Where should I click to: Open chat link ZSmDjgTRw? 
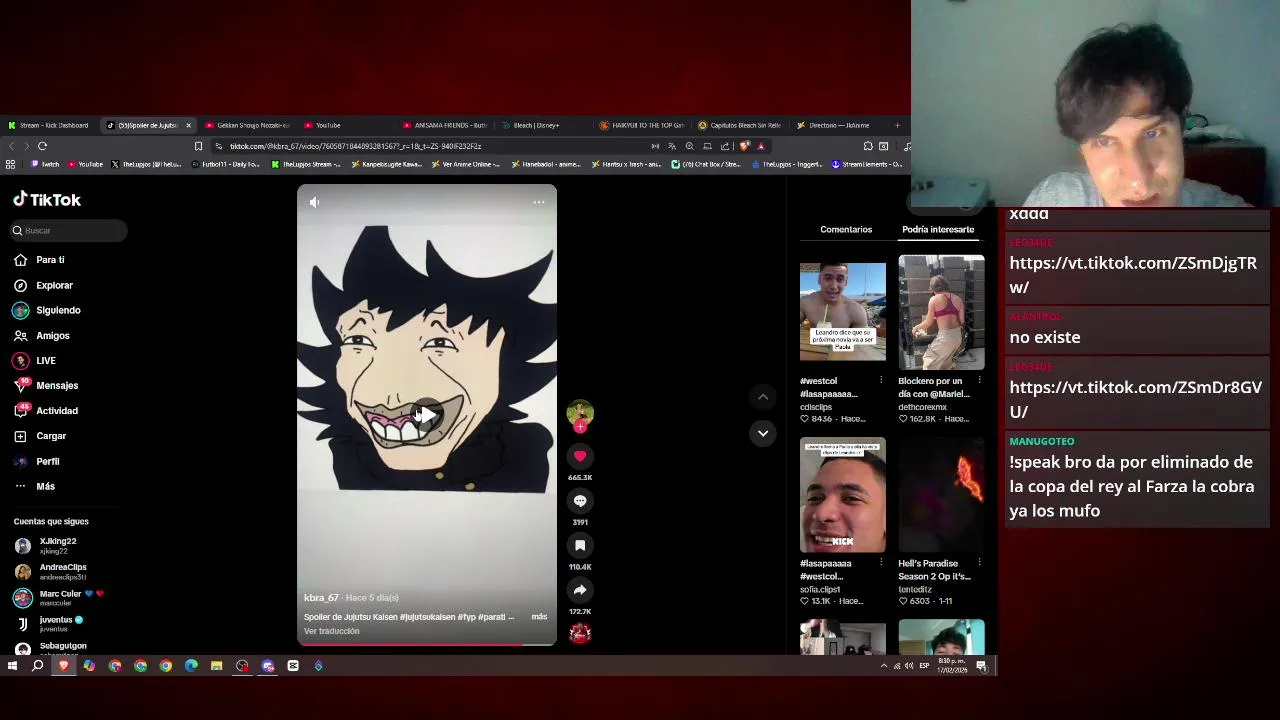(1133, 275)
